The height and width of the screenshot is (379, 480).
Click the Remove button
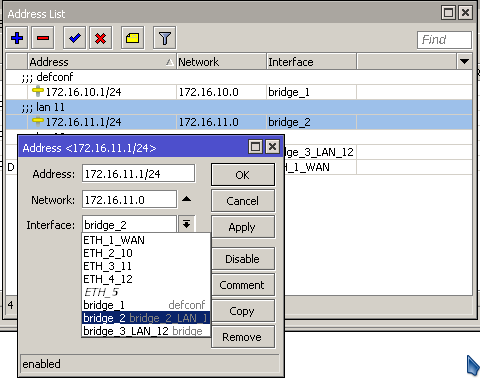click(243, 337)
